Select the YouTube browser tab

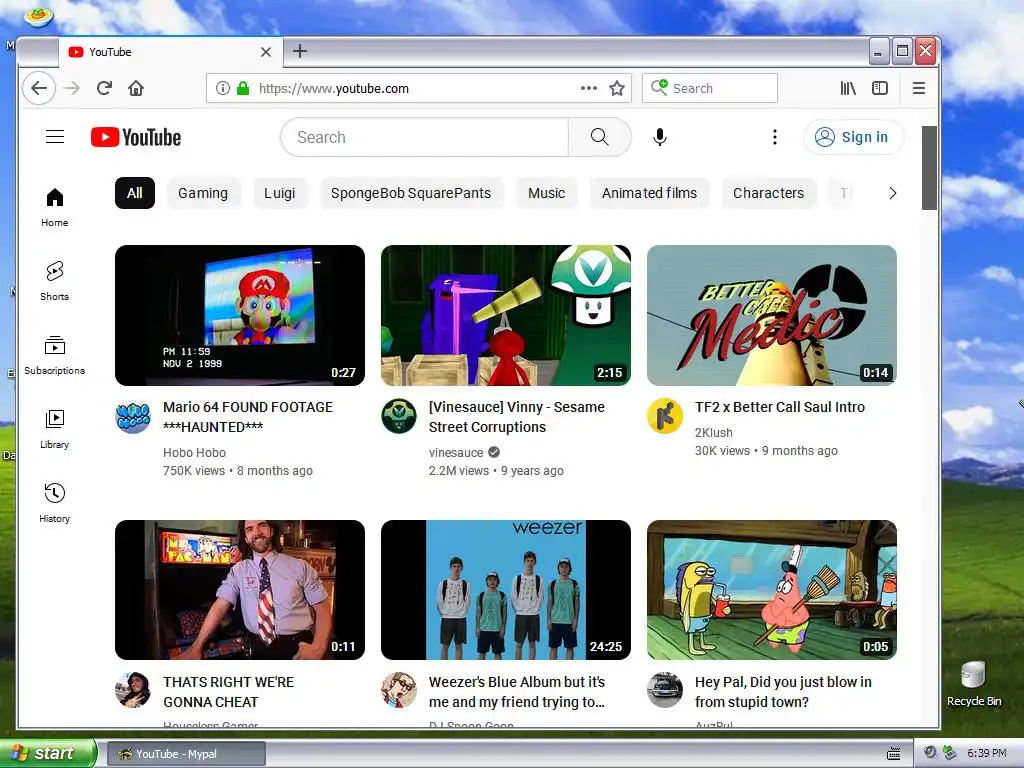pos(171,52)
